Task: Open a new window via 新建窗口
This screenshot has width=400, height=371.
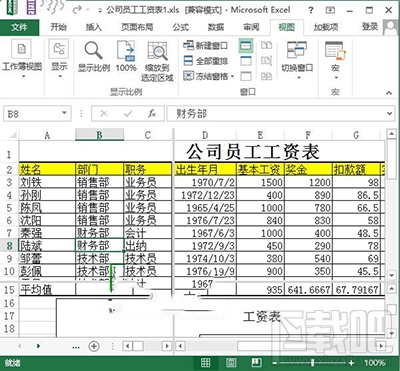Action: (x=205, y=45)
